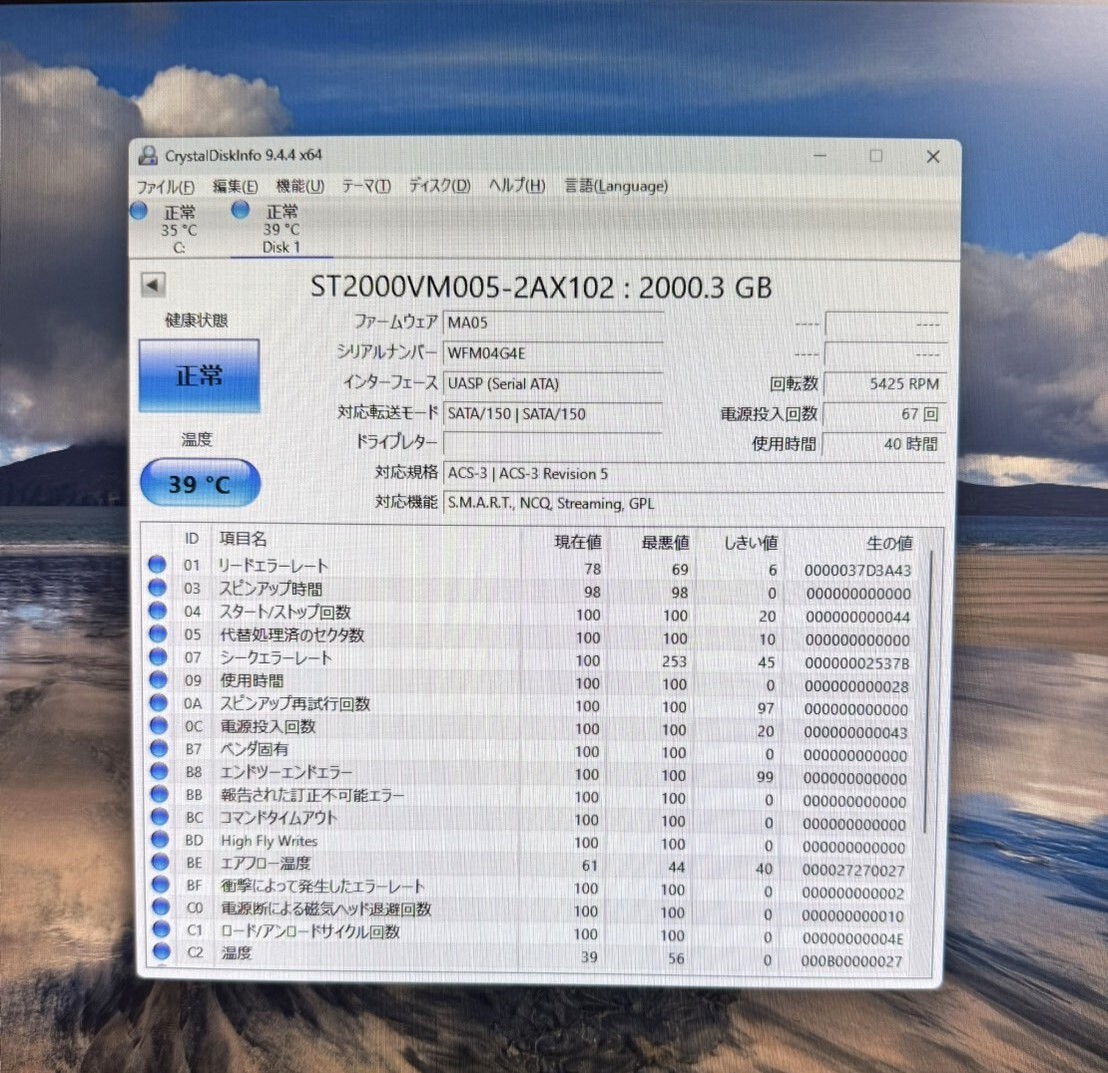Screen dimensions: 1108x1073
Task: Open the 言語(Language) menu
Action: (616, 186)
